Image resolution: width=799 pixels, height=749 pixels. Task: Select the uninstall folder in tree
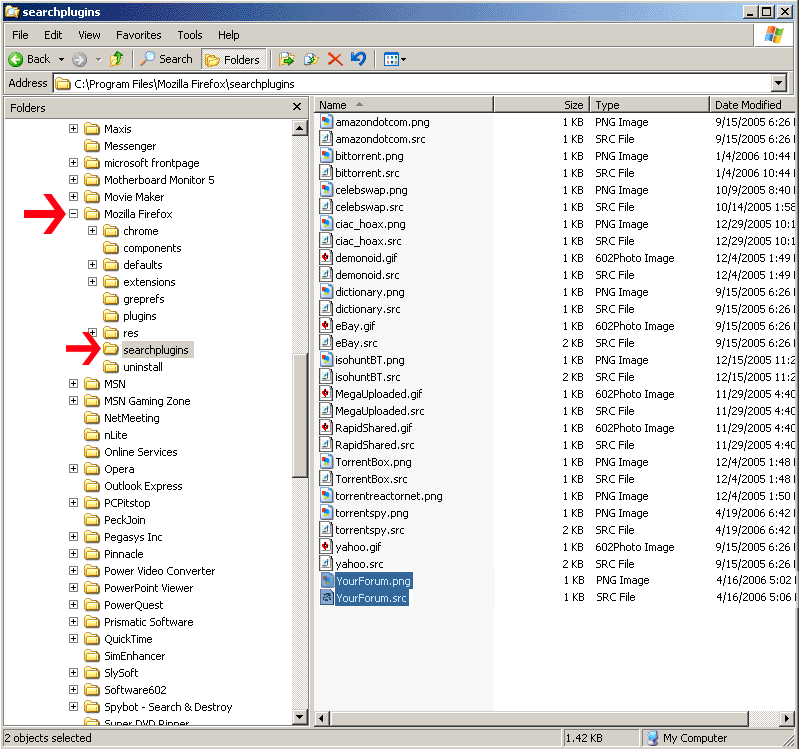[143, 367]
